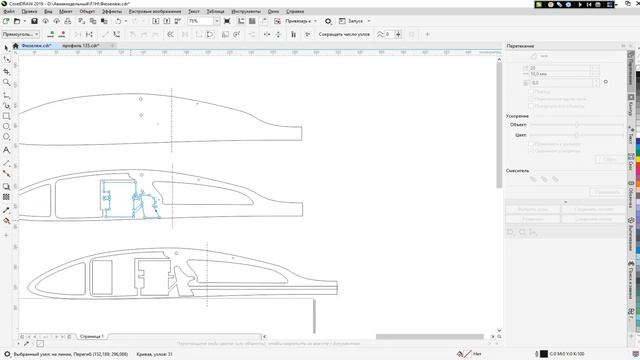This screenshot has width=640, height=360.
Task: Click the Export icon in toolbar
Action: 167,21
